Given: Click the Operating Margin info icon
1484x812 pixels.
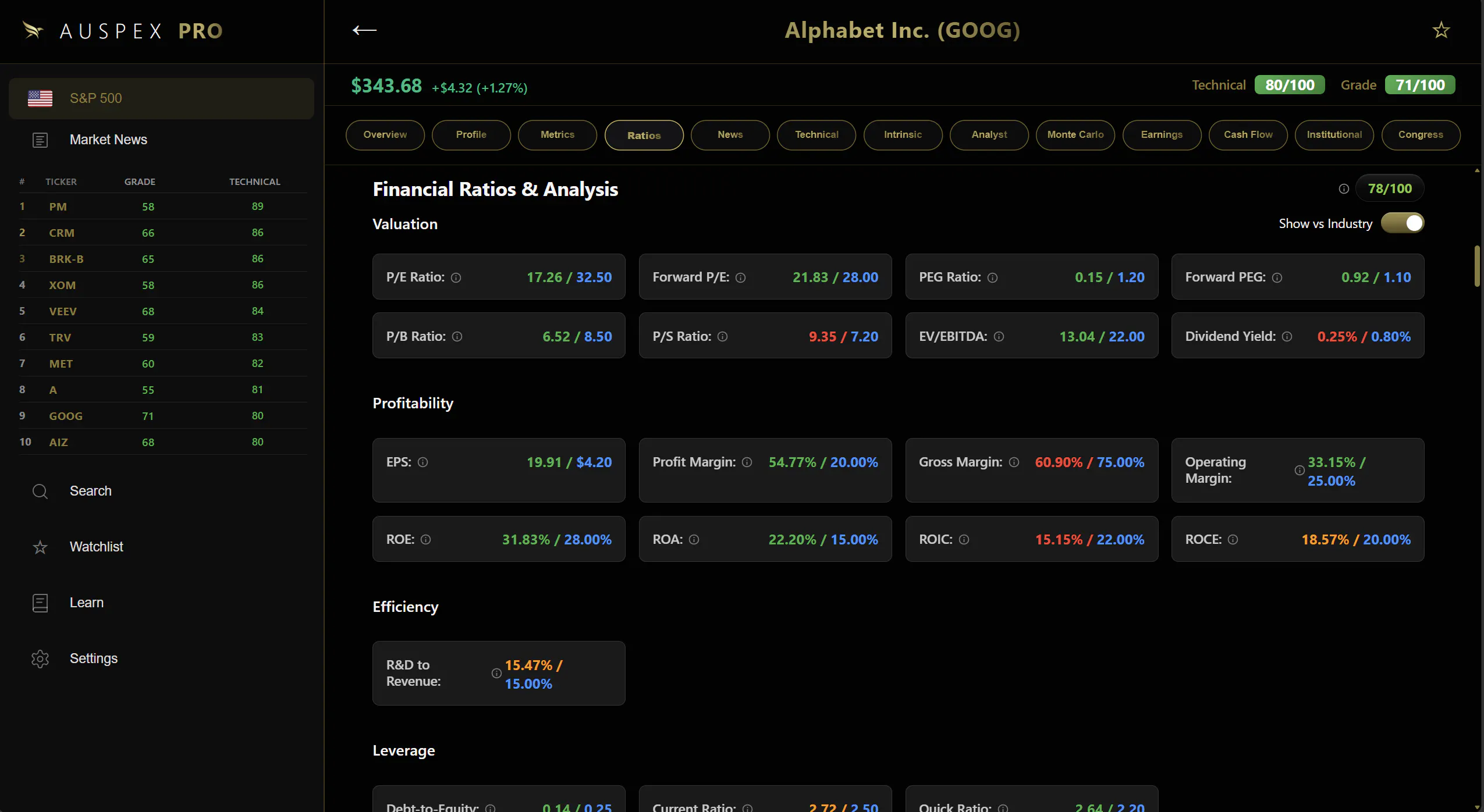Looking at the screenshot, I should point(1300,471).
